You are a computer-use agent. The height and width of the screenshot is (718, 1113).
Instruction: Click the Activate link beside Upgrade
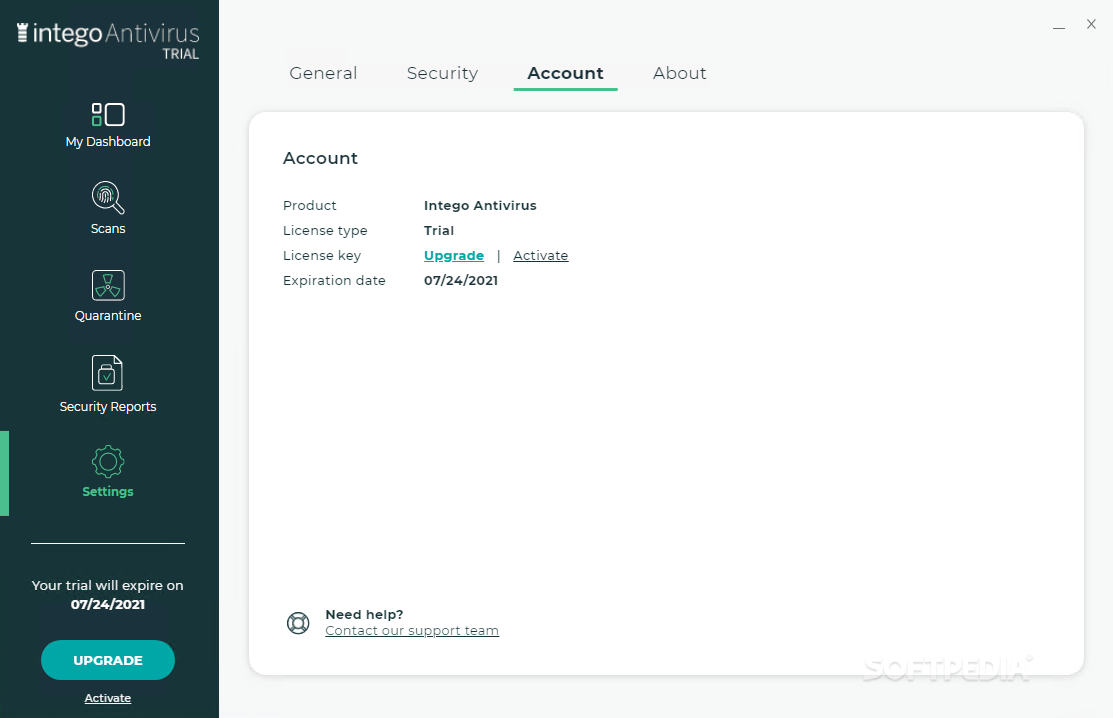click(x=540, y=255)
